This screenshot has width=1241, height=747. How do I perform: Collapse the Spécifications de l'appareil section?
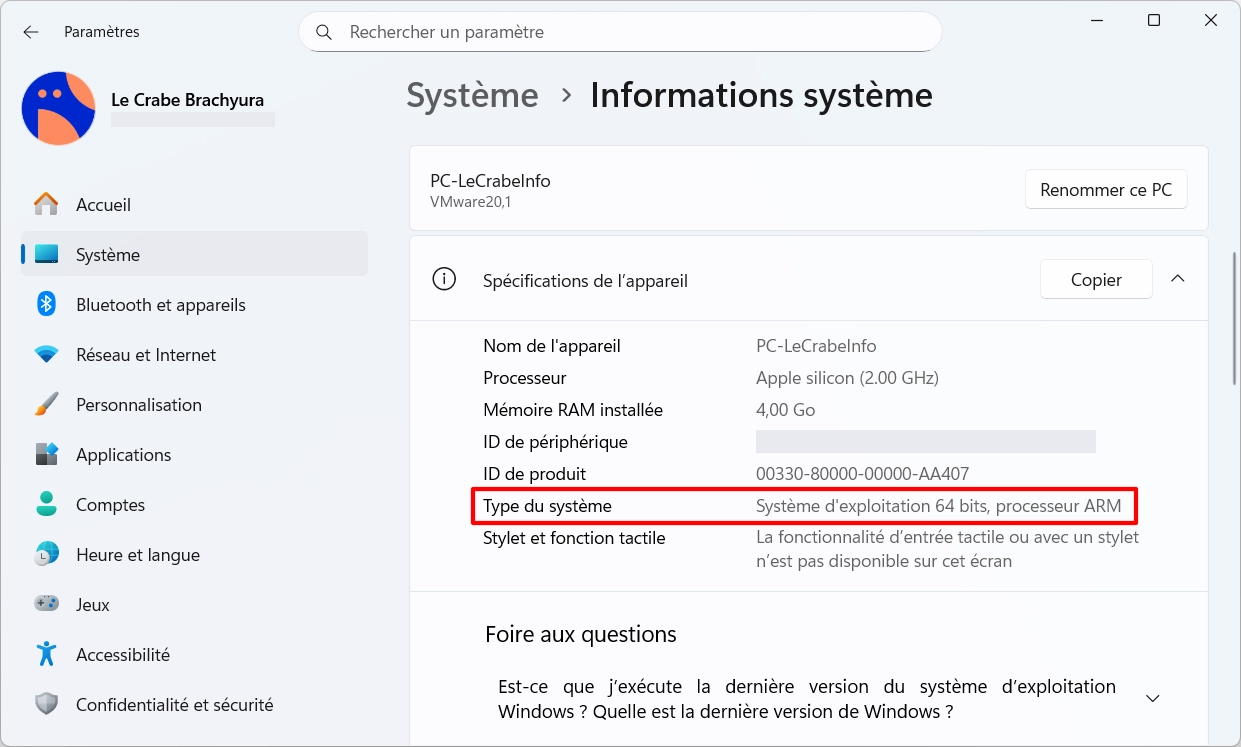click(x=1178, y=279)
